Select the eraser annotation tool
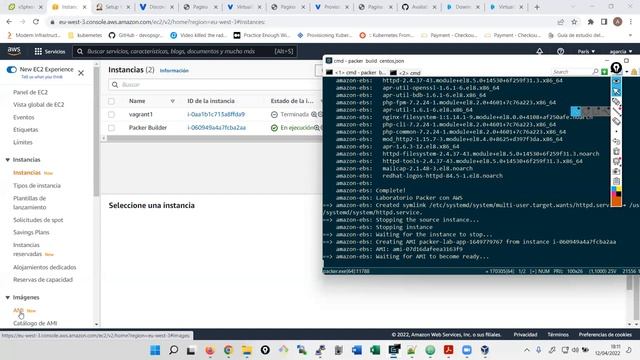640x360 pixels. (616, 121)
